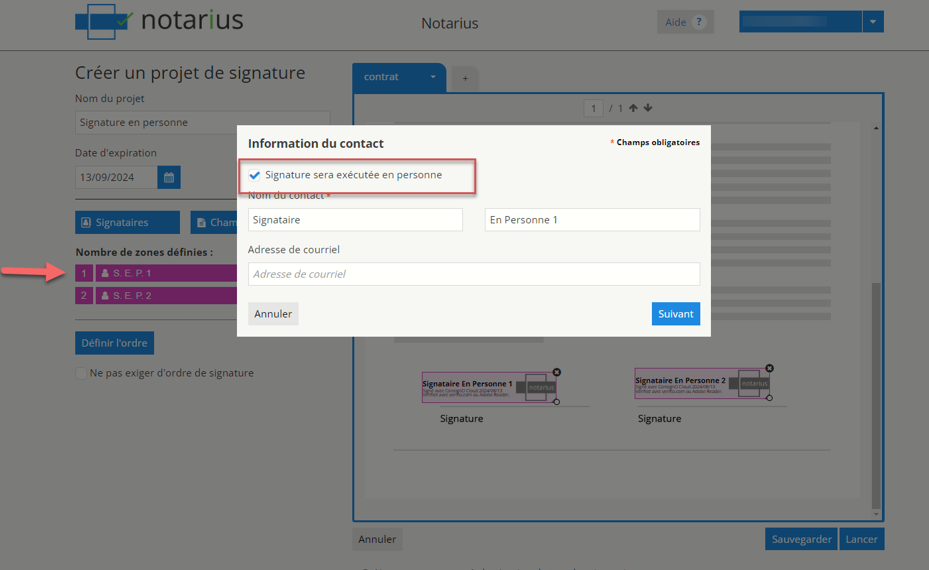Viewport: 929px width, 570px height.
Task: Open the Signataires panel
Action: [x=127, y=222]
